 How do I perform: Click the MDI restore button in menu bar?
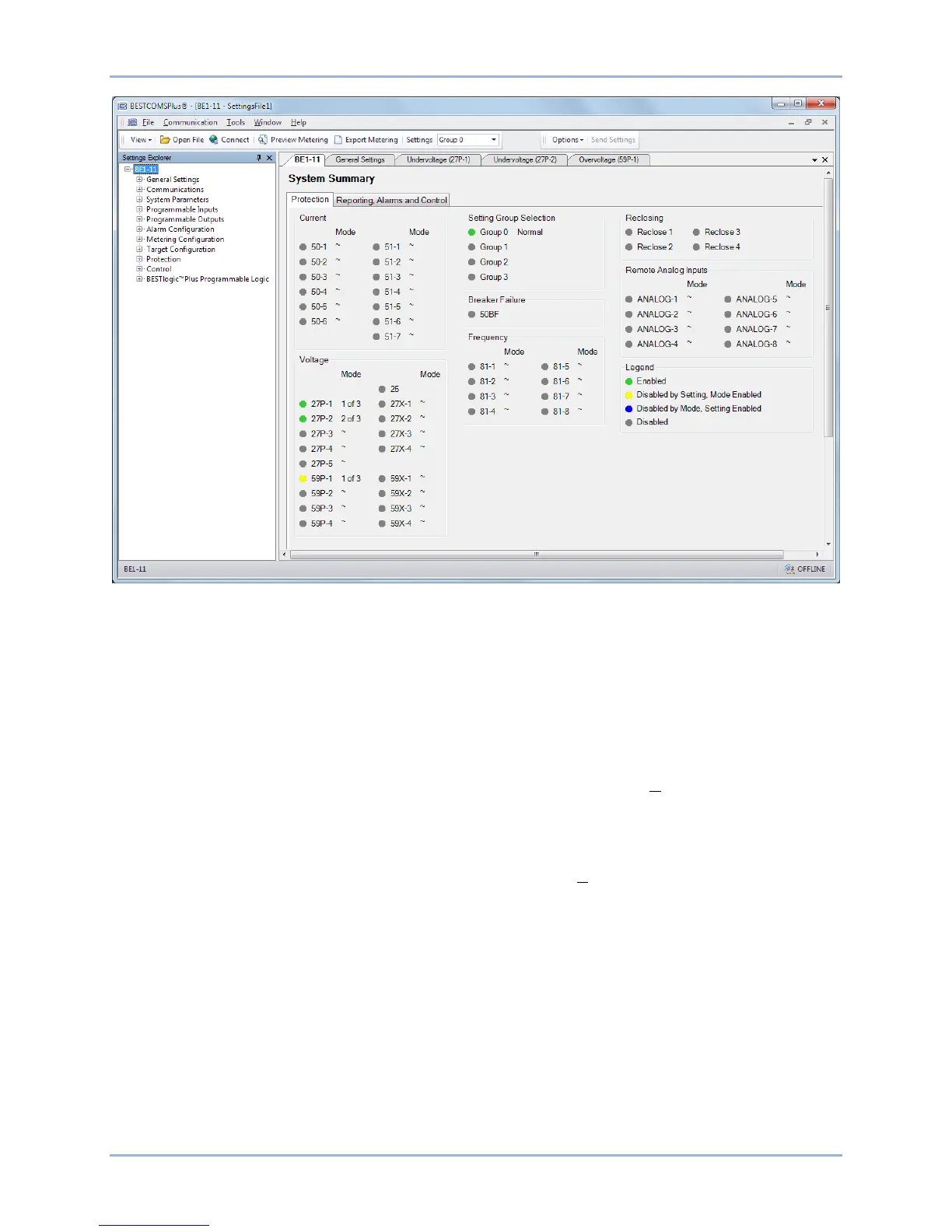coord(808,122)
